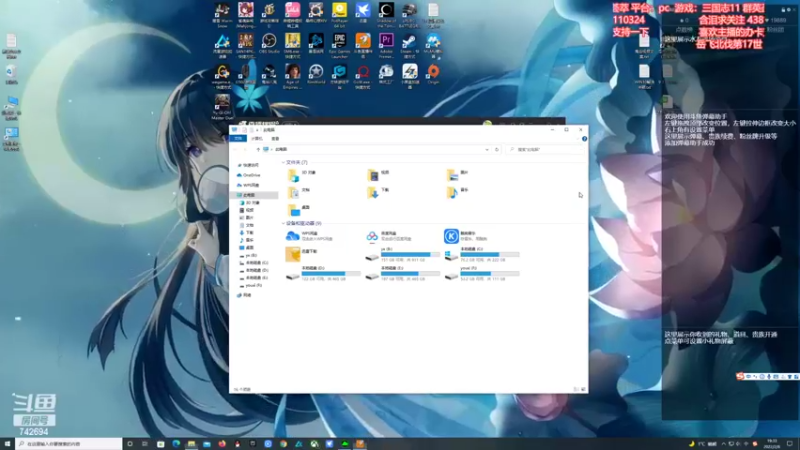The image size is (800, 450).
Task: Open the Windows Start menu
Action: point(7,444)
